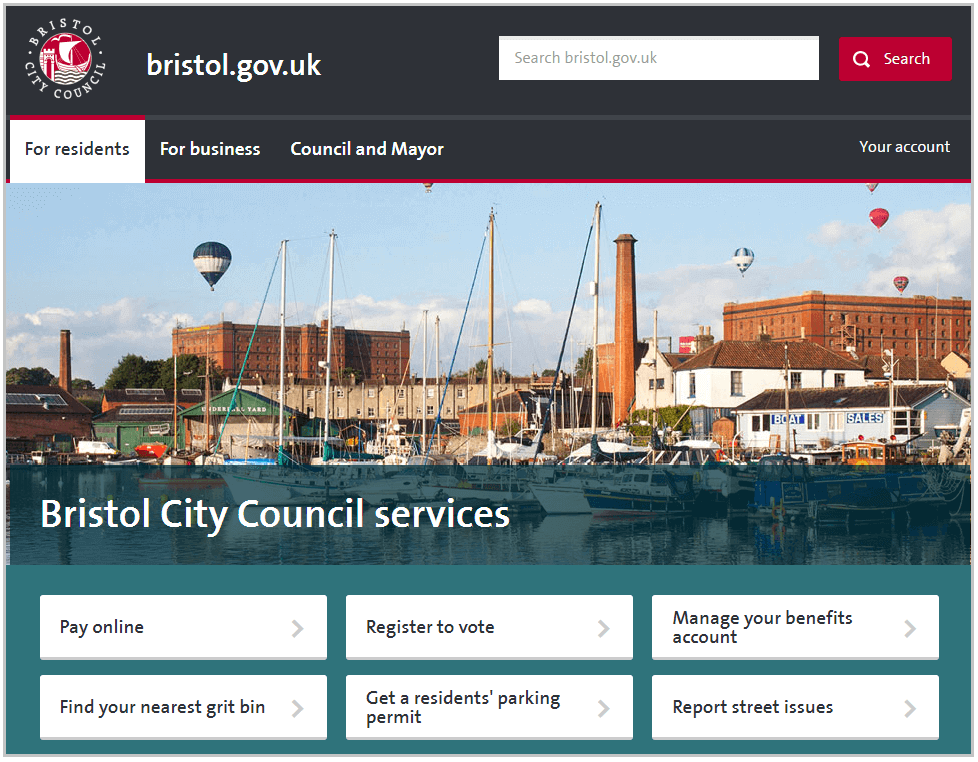
Task: Click the chevron on Get a residents' parking permit
Action: [603, 708]
